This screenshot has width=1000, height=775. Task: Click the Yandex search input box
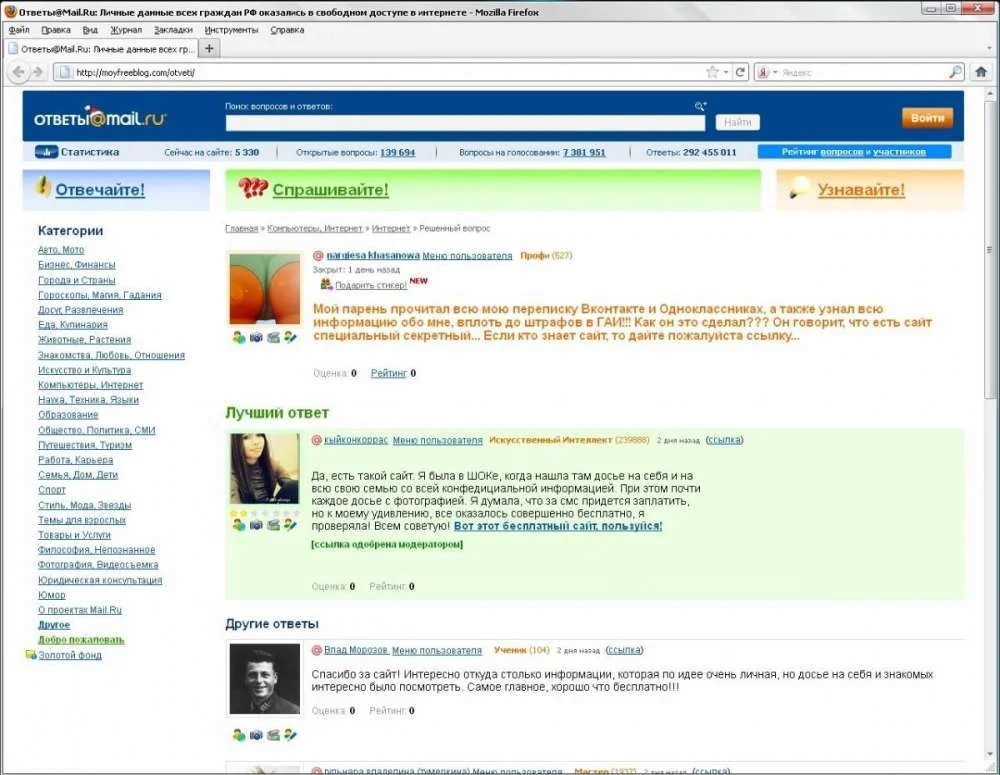pyautogui.click(x=864, y=72)
